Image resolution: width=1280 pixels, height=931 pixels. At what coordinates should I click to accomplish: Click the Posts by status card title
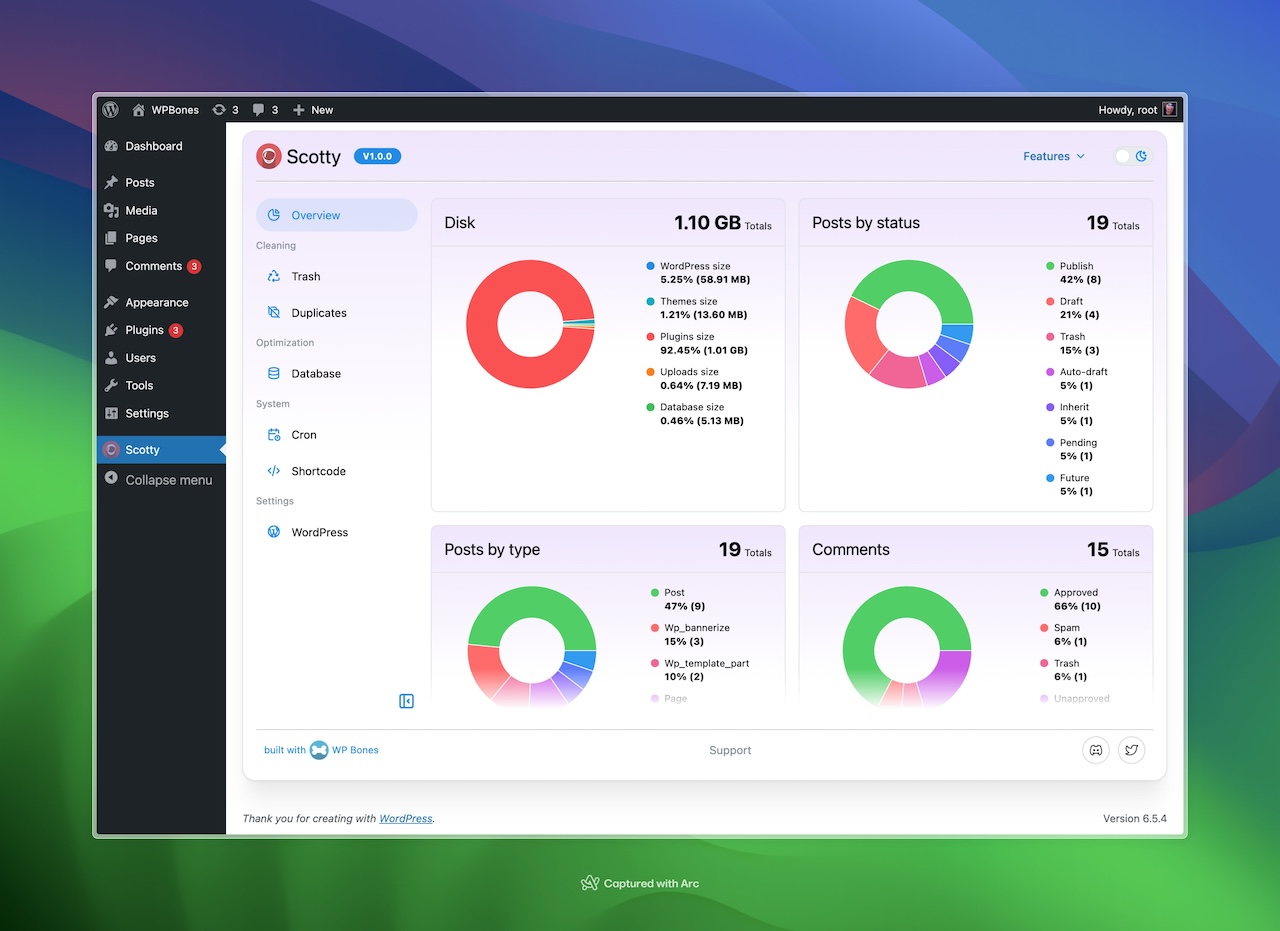866,222
